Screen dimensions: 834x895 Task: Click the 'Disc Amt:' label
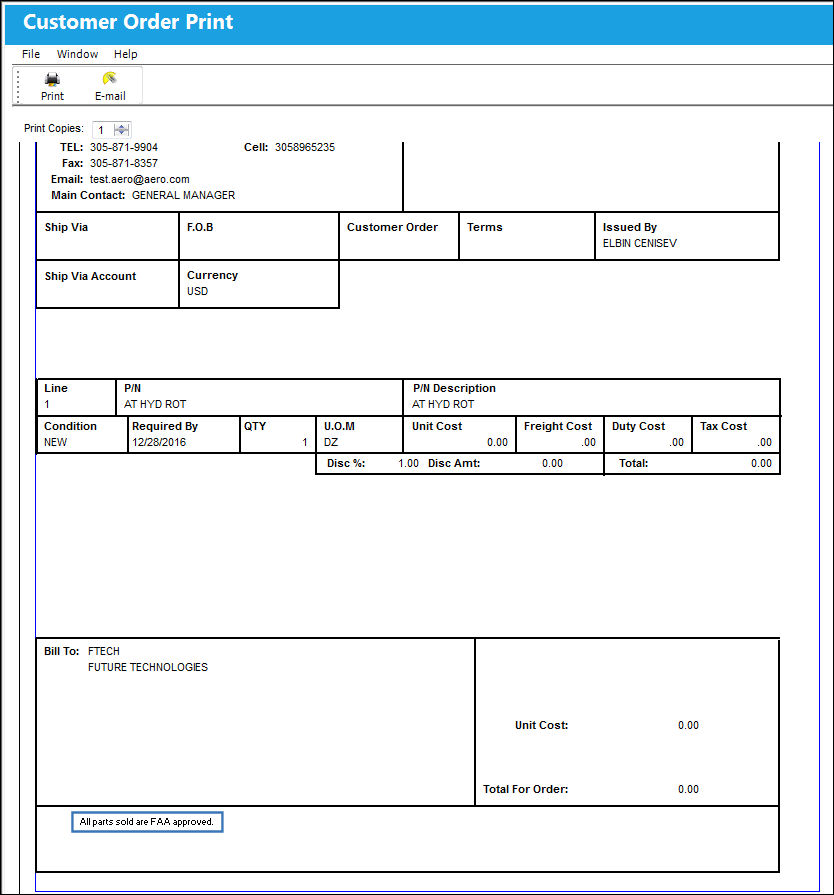pyautogui.click(x=454, y=463)
